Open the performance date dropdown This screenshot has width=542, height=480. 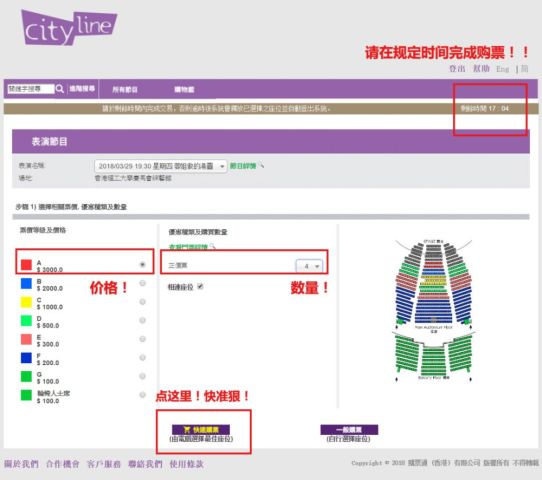pyautogui.click(x=161, y=166)
